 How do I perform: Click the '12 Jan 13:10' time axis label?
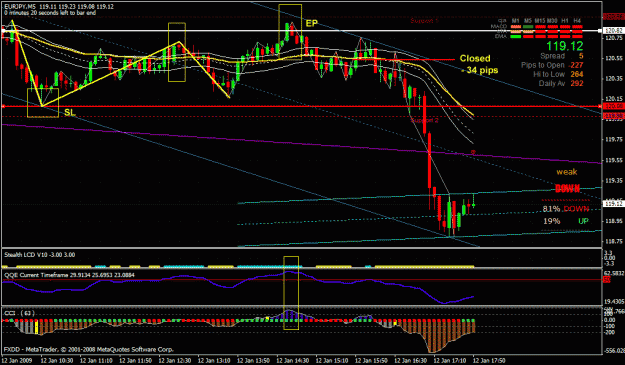click(214, 361)
